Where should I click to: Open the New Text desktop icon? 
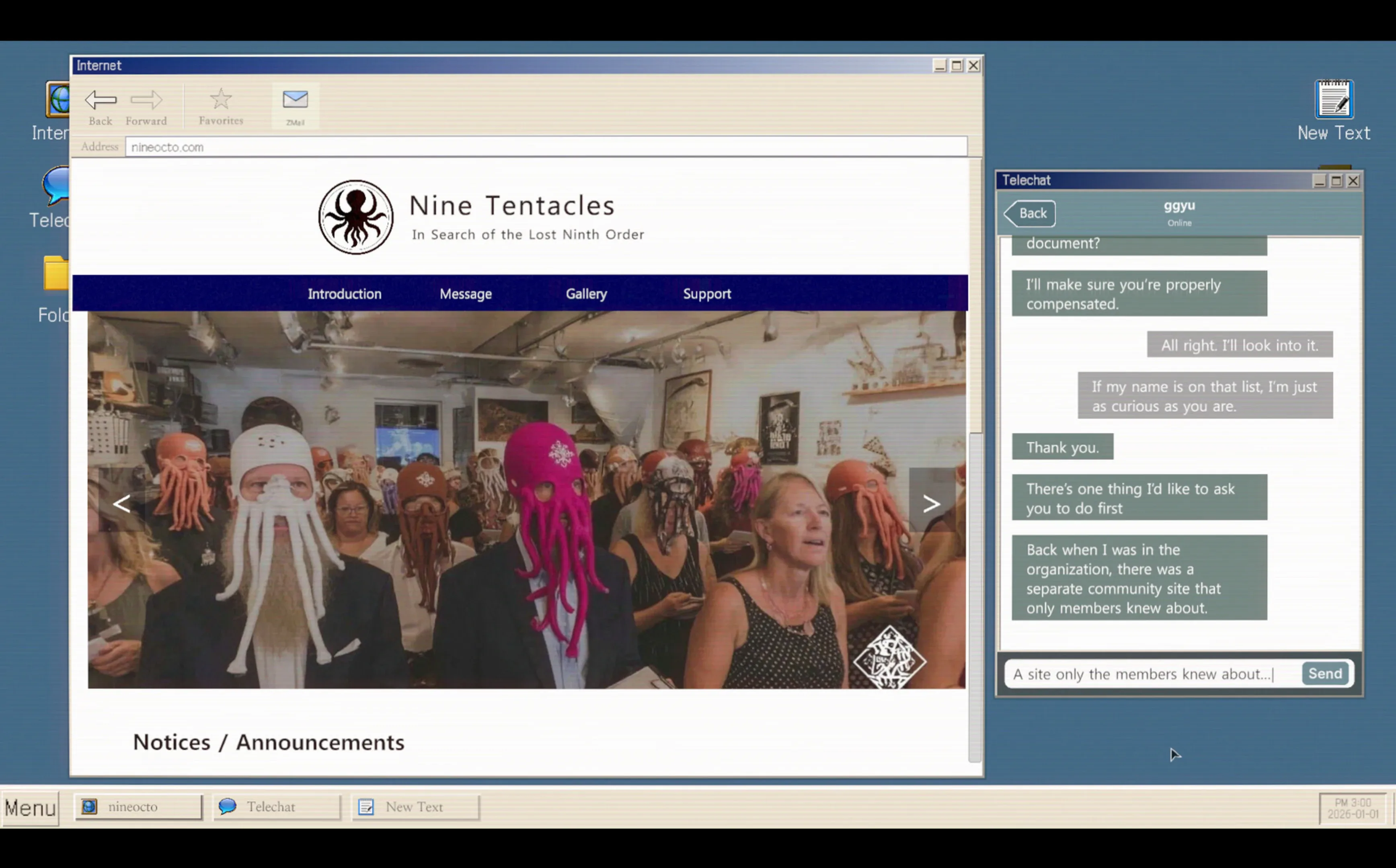coord(1333,99)
